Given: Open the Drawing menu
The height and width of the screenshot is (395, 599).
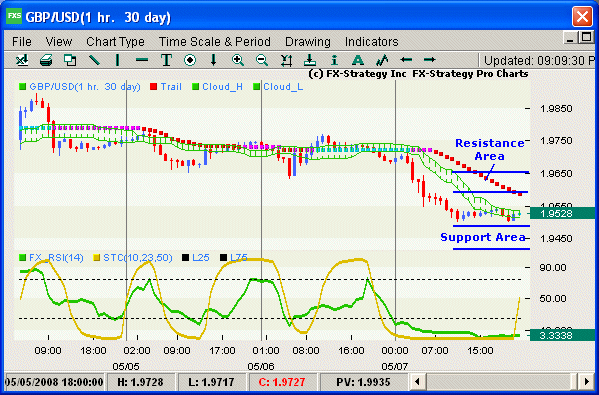Looking at the screenshot, I should pos(308,41).
